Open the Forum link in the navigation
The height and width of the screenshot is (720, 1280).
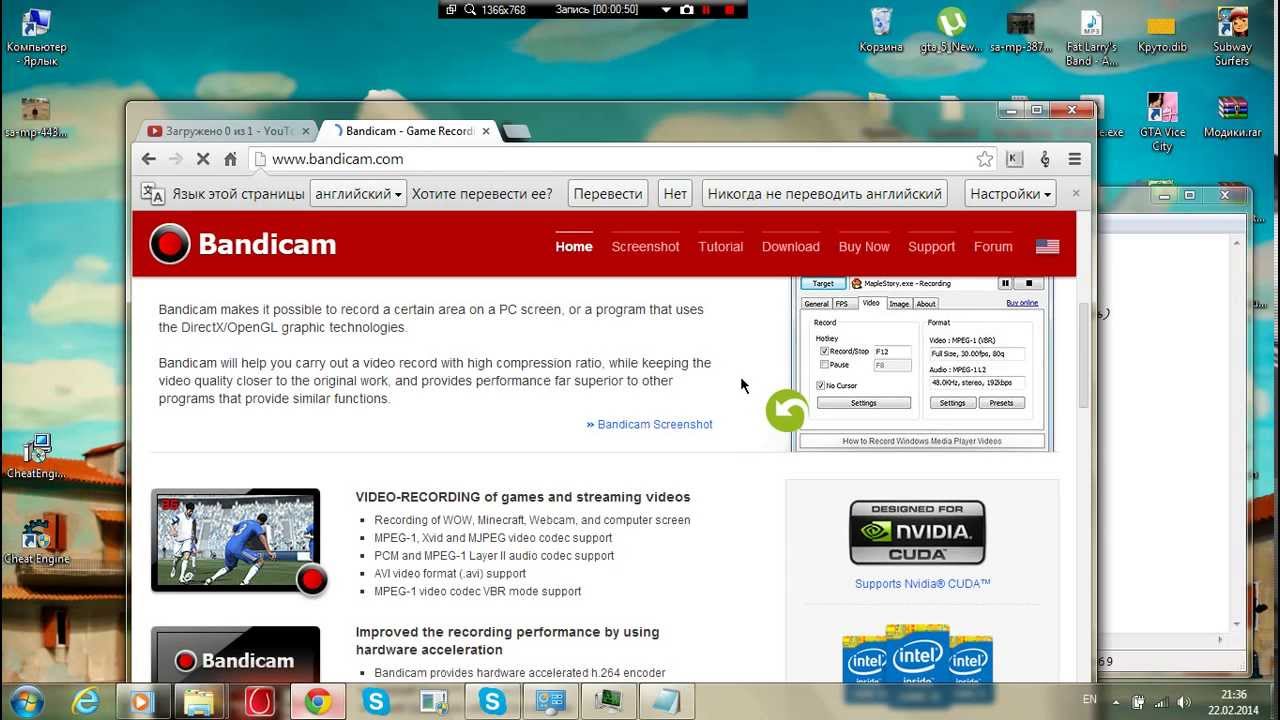point(993,246)
